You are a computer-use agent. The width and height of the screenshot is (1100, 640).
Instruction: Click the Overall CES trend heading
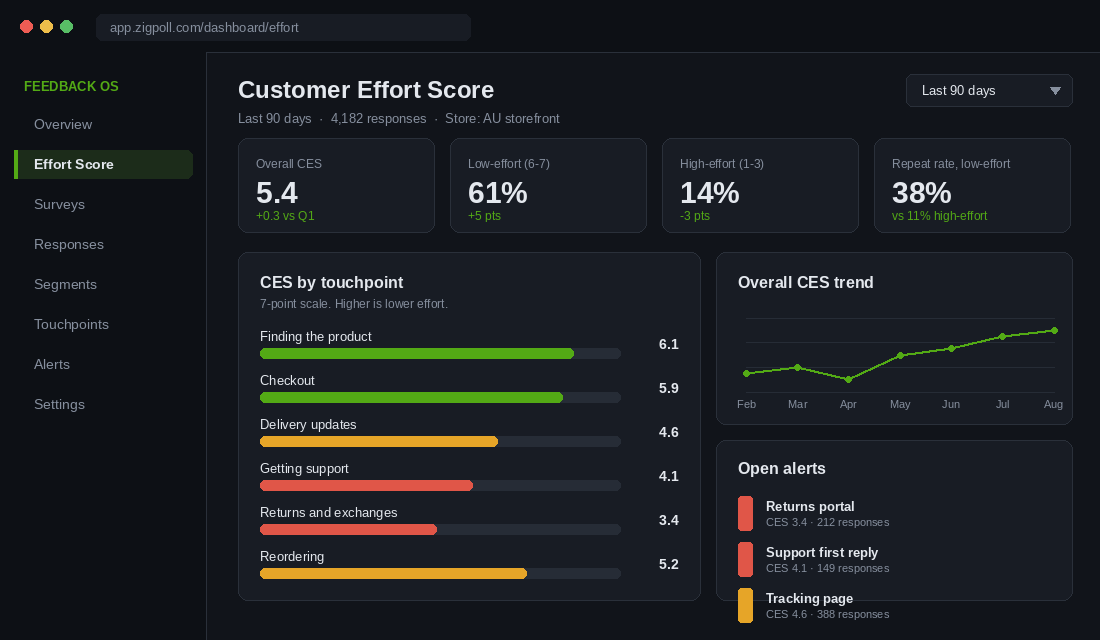point(805,282)
